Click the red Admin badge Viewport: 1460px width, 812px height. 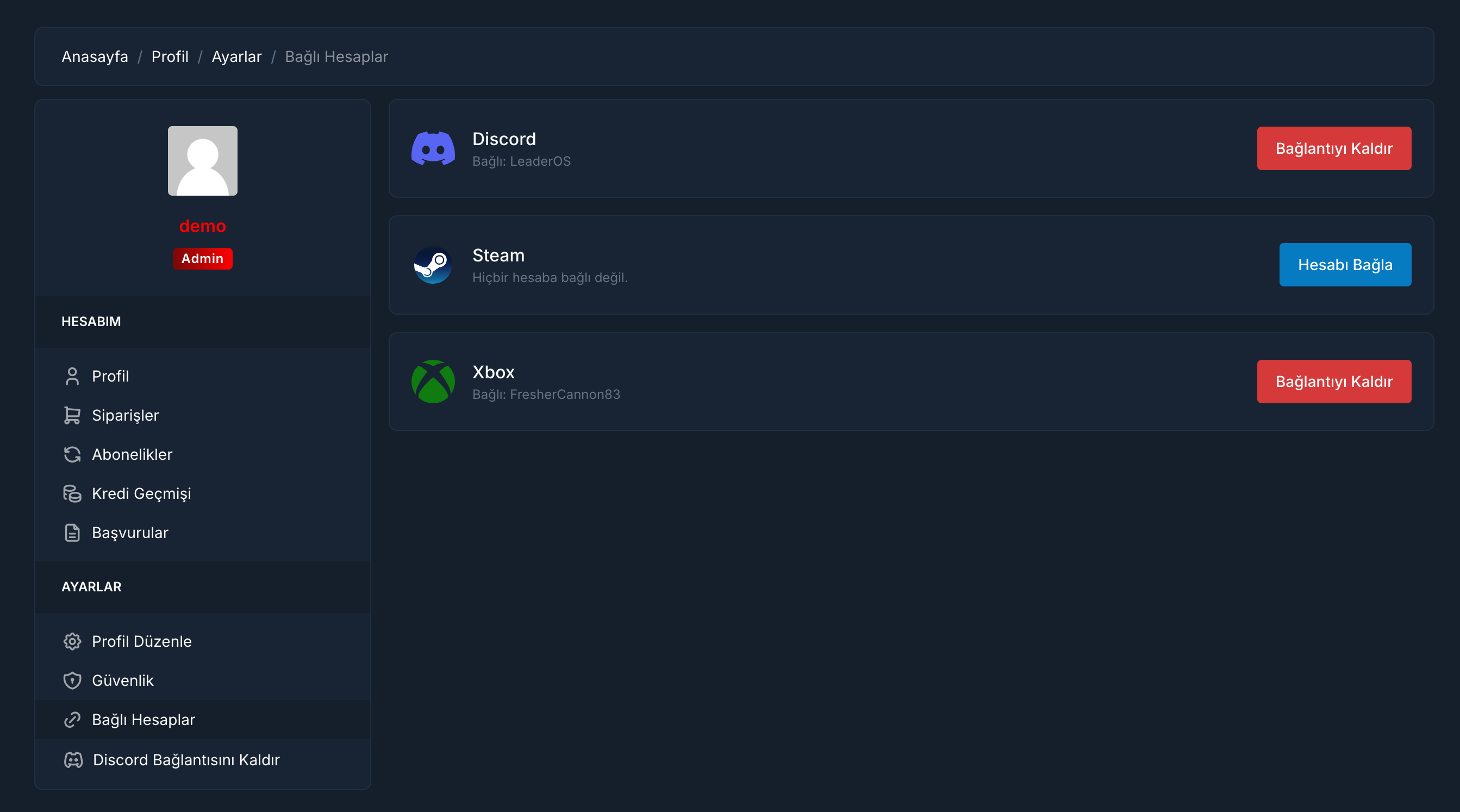[202, 258]
